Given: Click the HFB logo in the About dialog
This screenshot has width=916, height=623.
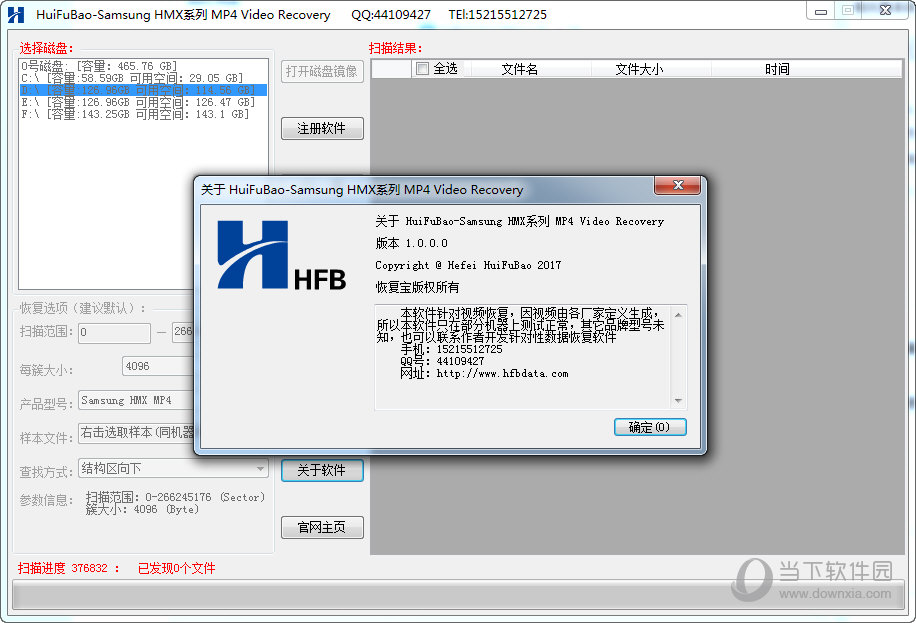Looking at the screenshot, I should pyautogui.click(x=282, y=255).
